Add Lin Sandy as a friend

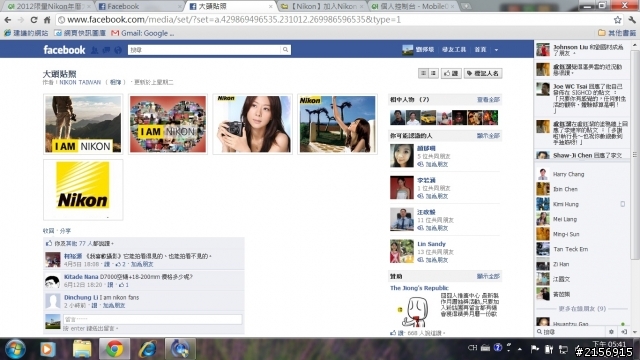tap(433, 260)
